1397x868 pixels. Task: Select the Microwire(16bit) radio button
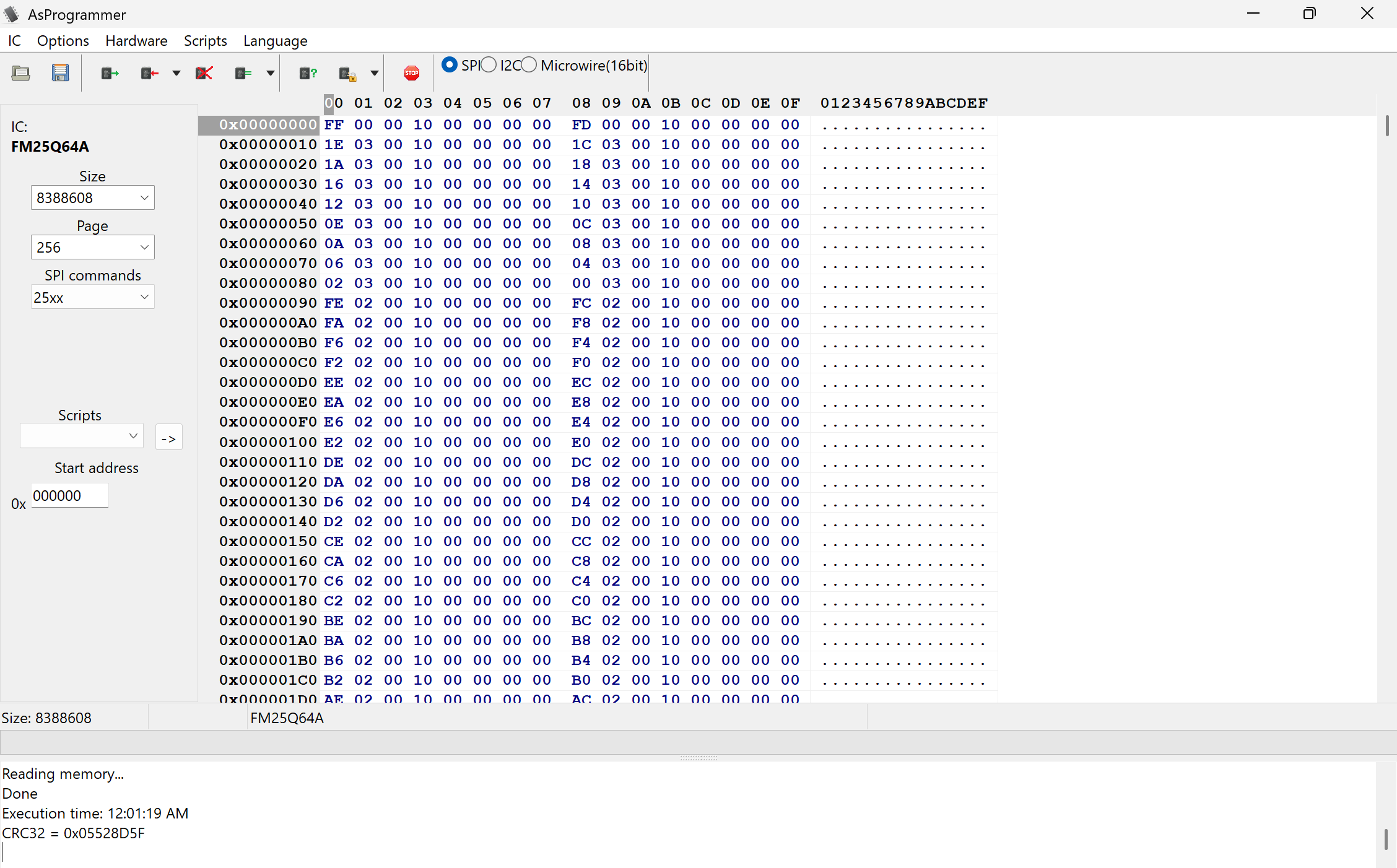point(529,64)
